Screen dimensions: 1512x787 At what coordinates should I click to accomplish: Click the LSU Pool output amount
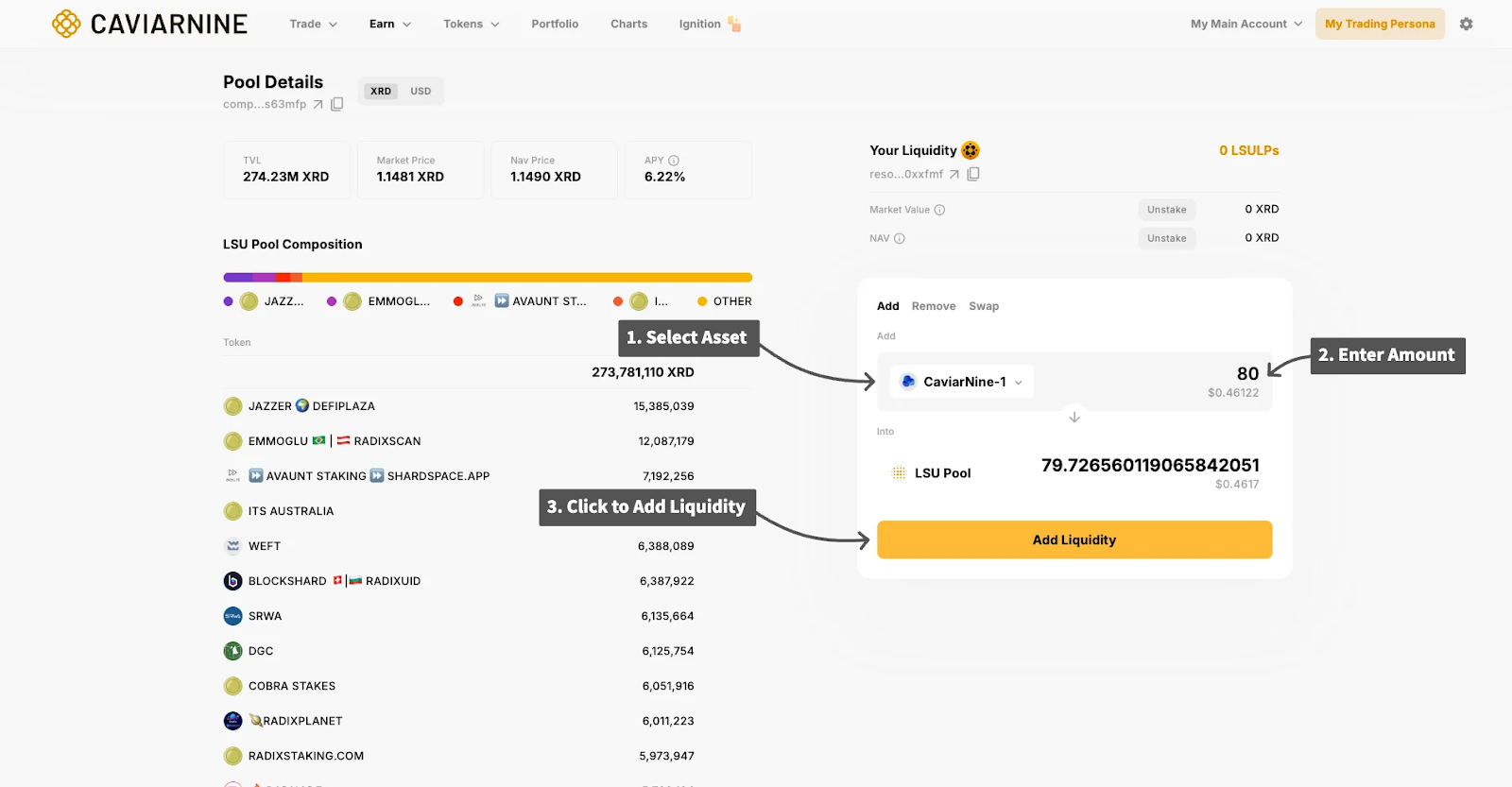[x=1150, y=465]
